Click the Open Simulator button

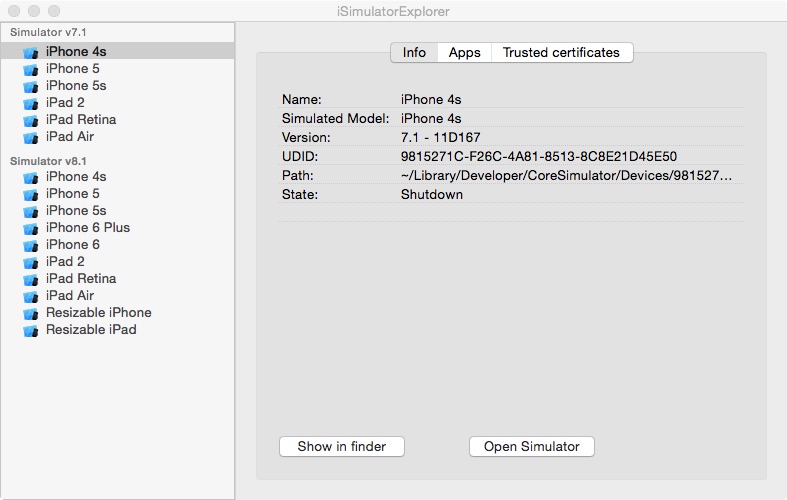(532, 446)
